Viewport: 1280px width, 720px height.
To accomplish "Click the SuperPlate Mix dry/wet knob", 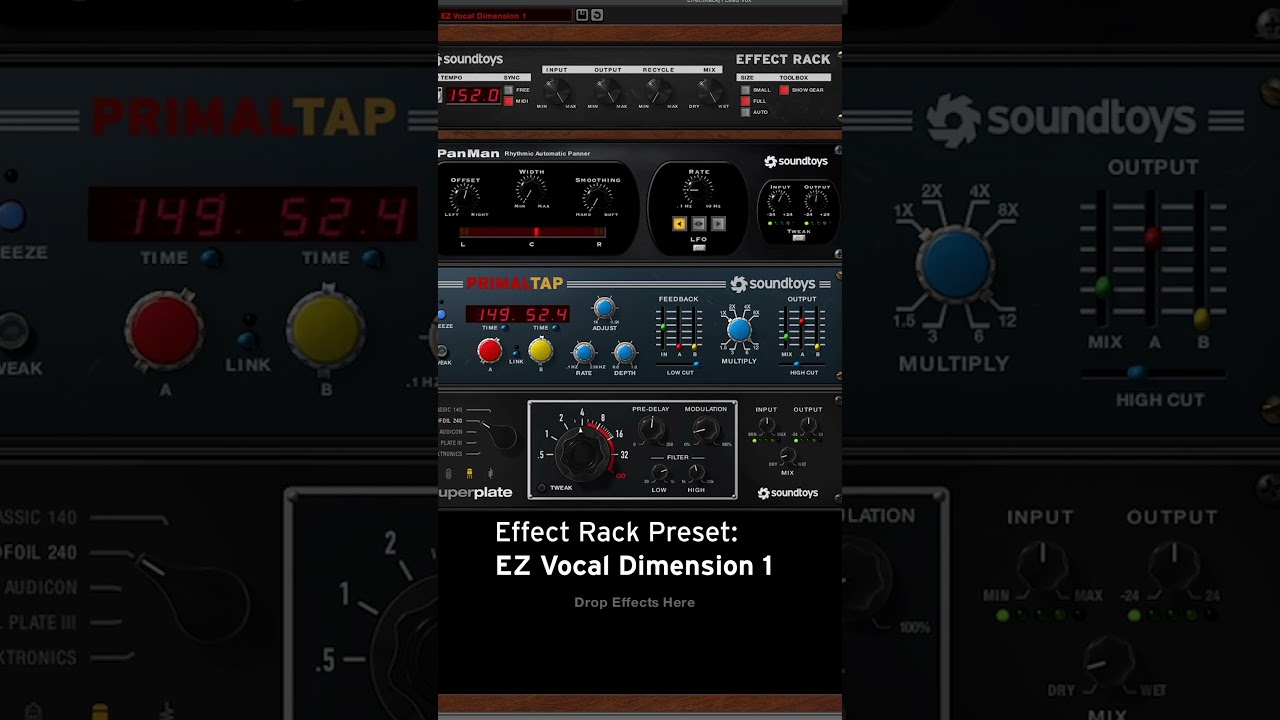I will coord(787,455).
